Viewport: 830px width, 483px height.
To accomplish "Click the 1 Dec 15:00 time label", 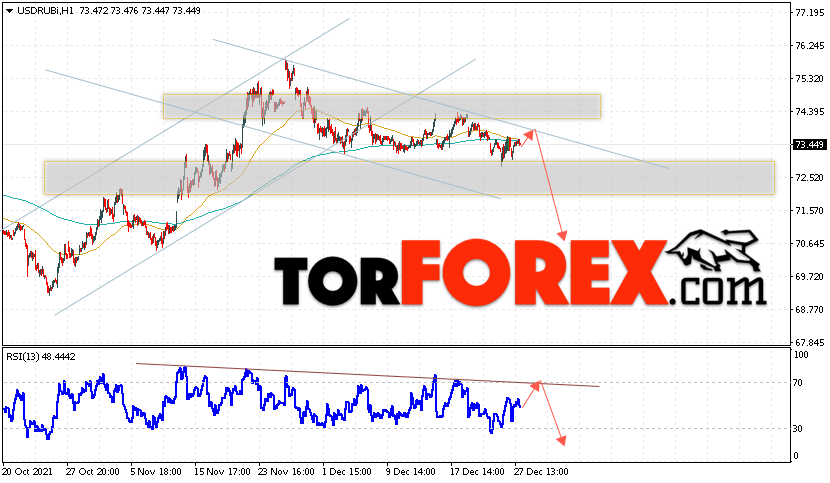I will (x=347, y=471).
